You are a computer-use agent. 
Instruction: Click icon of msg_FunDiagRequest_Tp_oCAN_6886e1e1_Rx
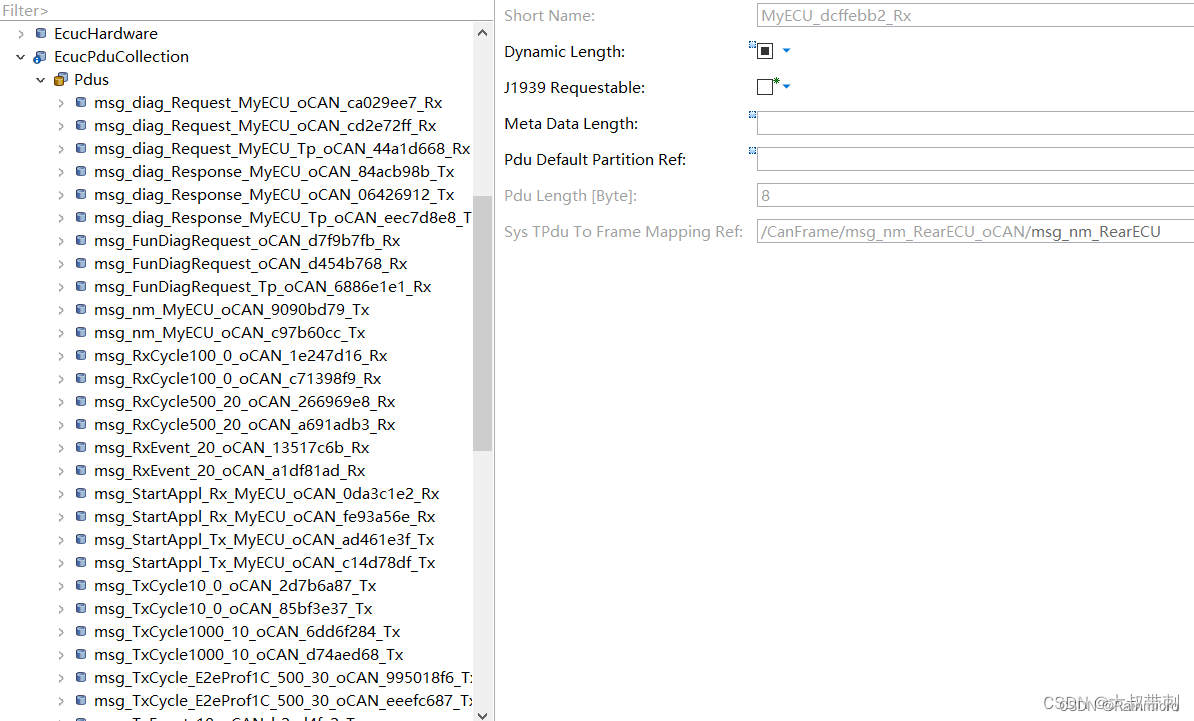point(81,286)
